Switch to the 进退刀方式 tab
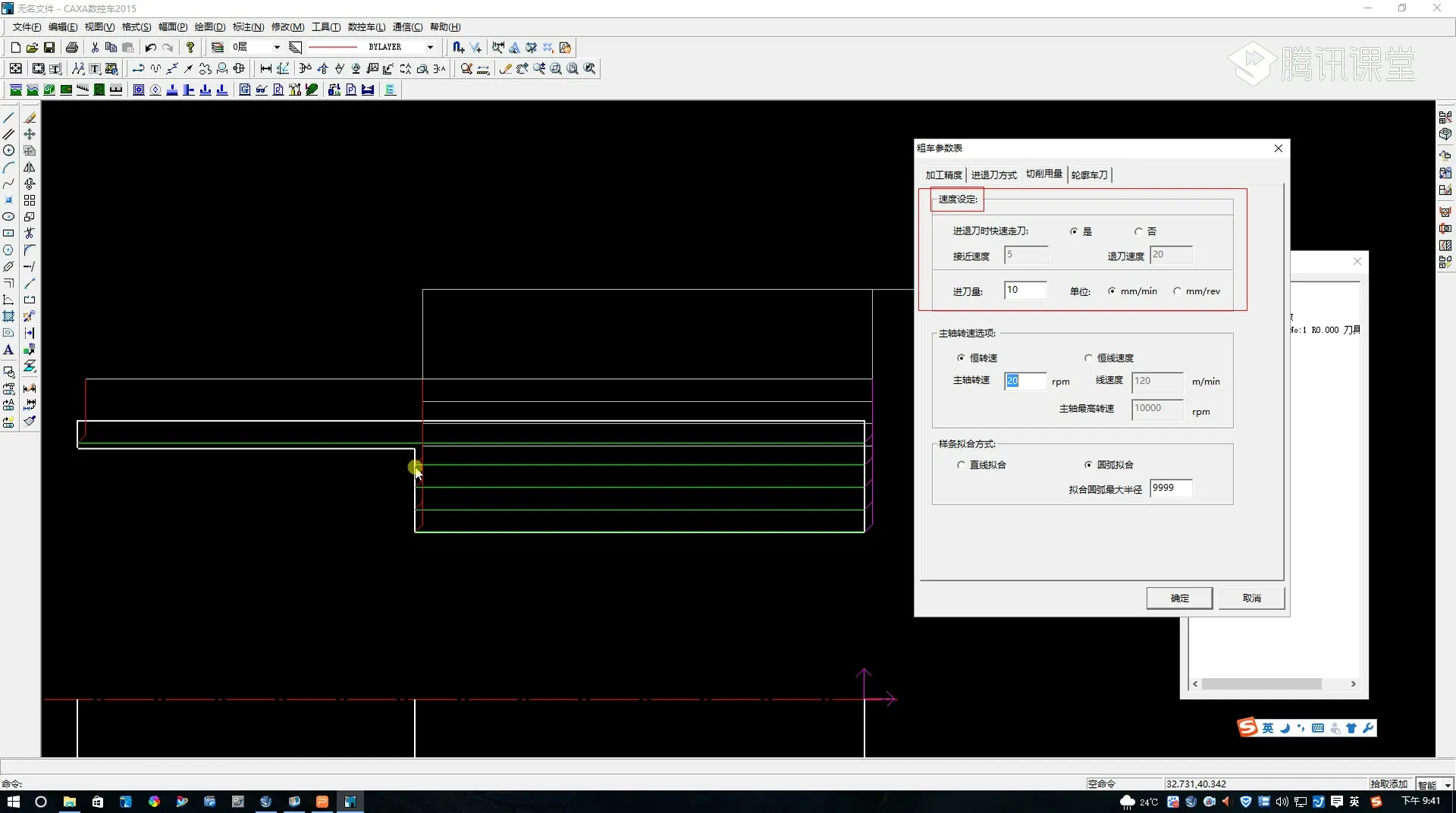1456x813 pixels. point(993,175)
